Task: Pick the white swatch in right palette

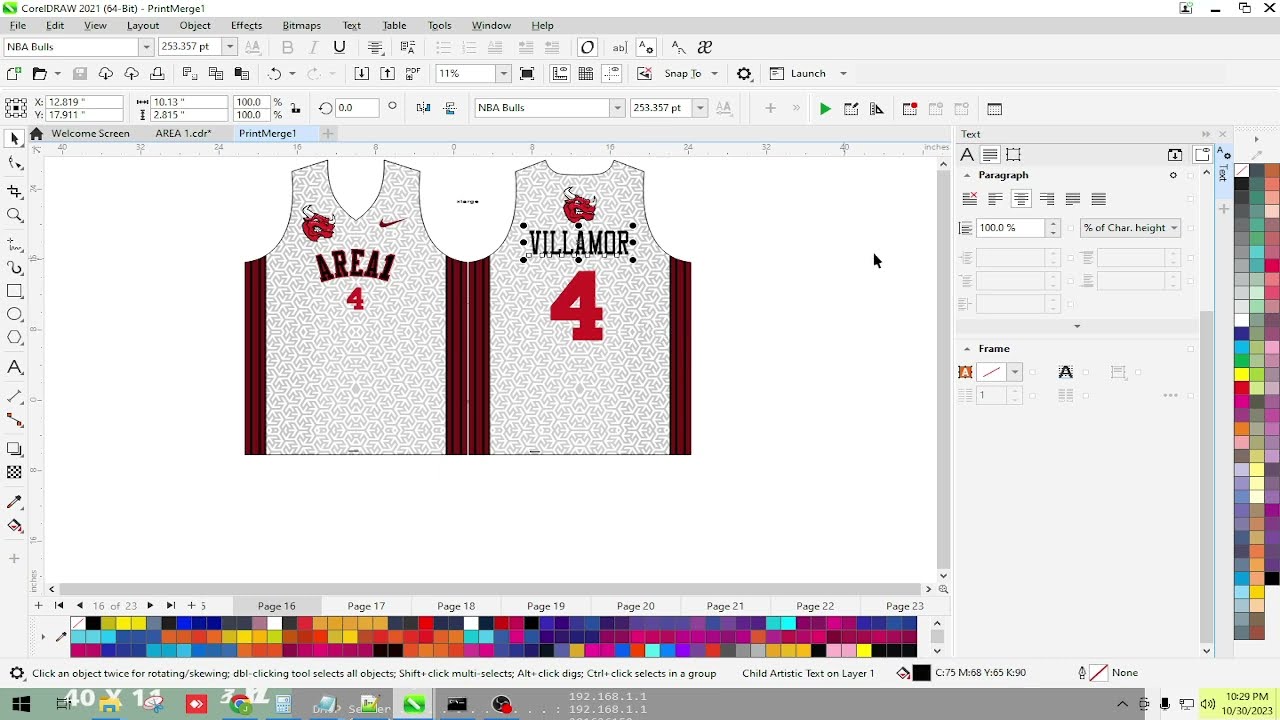Action: 1242,320
